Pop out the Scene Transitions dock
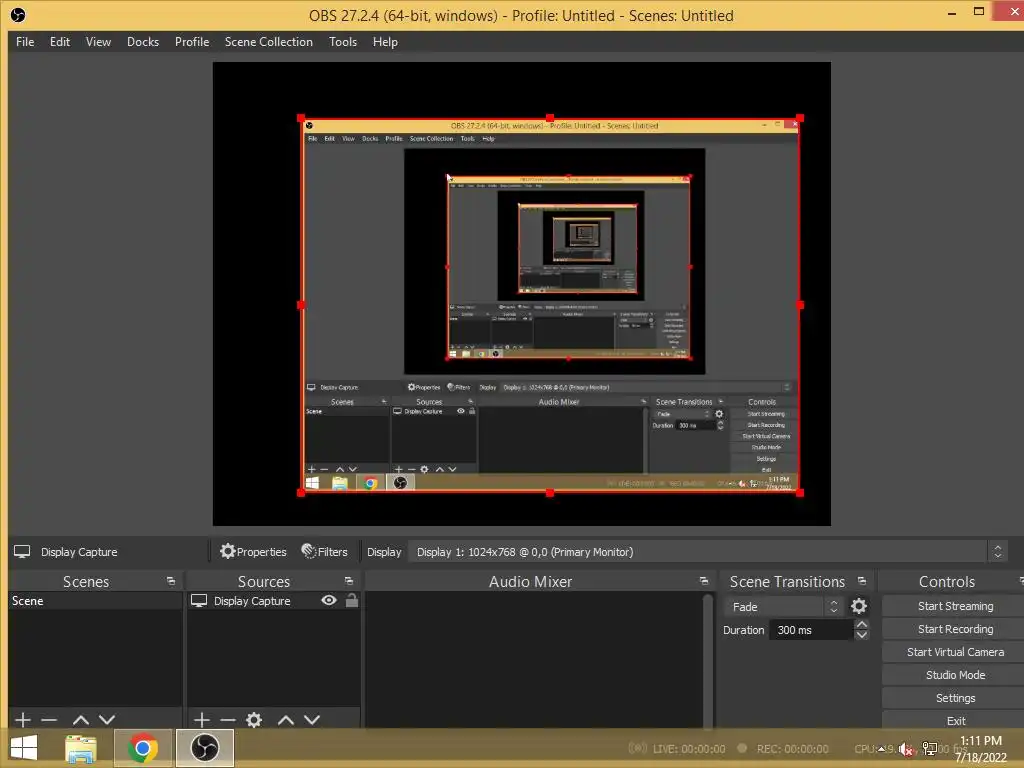 point(861,581)
